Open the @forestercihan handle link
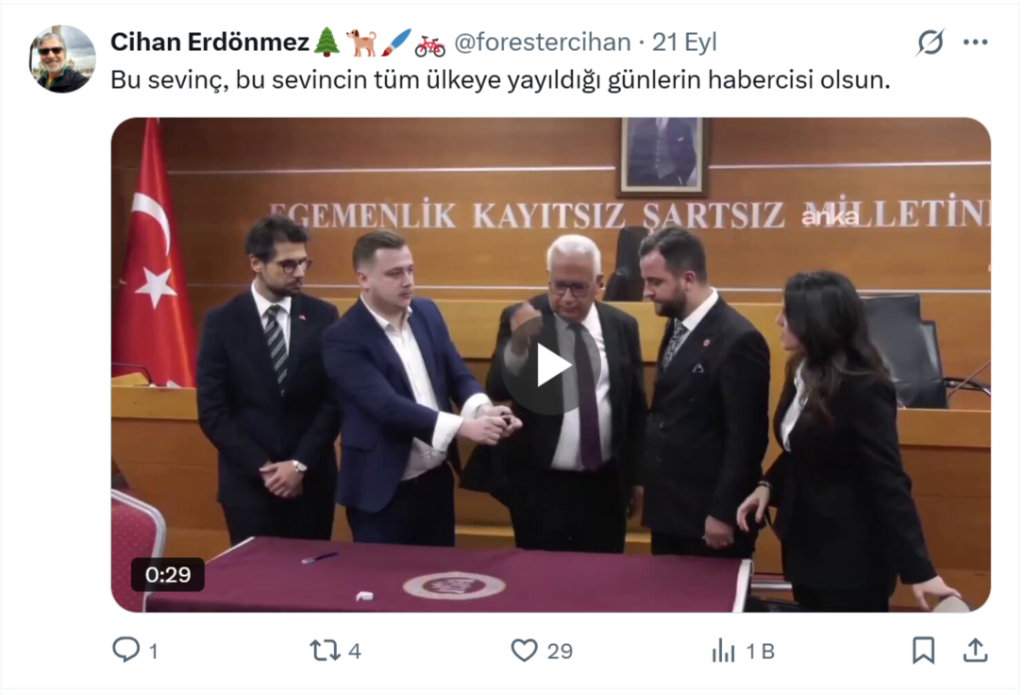 542,42
